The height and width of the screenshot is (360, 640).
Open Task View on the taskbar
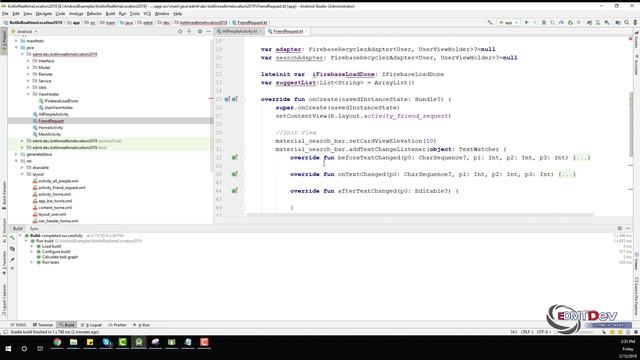40,349
